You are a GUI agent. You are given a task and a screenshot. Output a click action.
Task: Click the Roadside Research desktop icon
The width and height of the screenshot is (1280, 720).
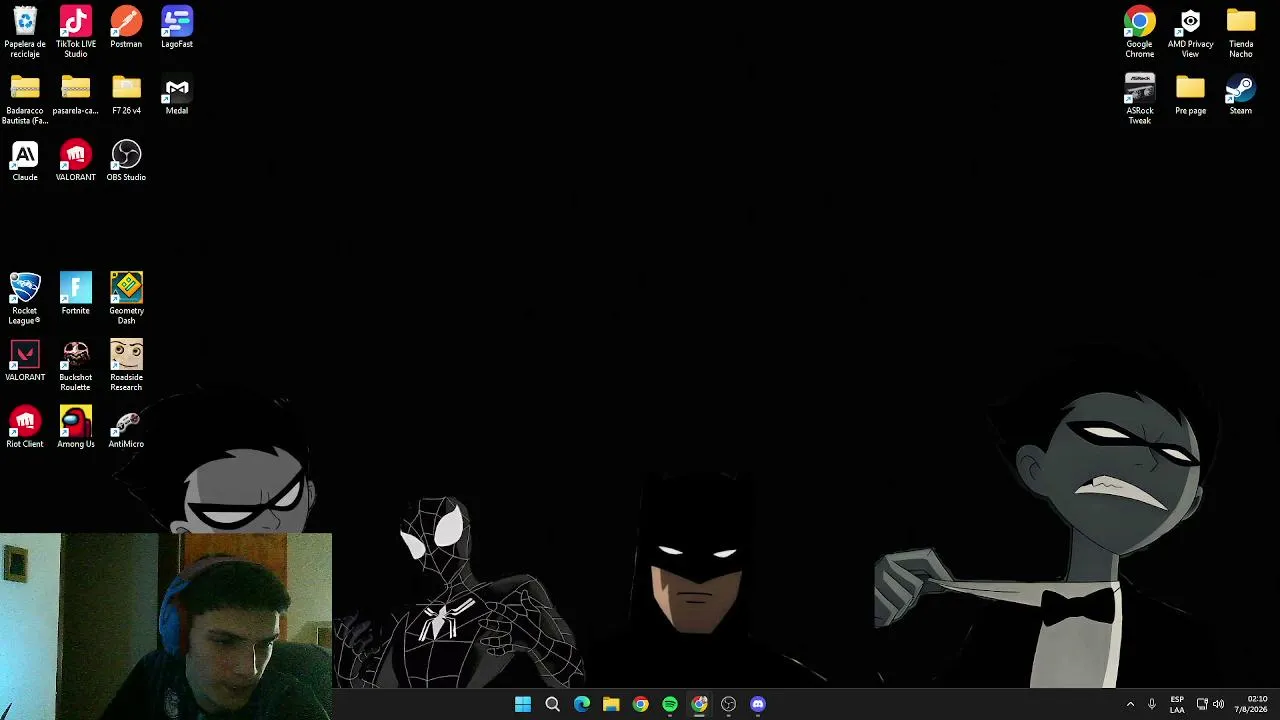126,365
